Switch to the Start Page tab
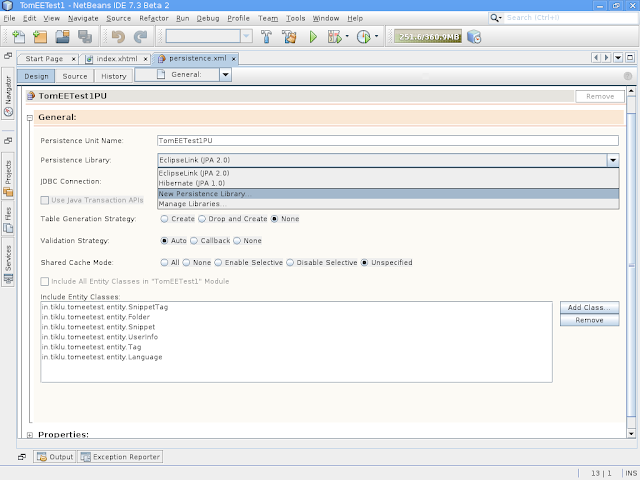 tap(44, 59)
